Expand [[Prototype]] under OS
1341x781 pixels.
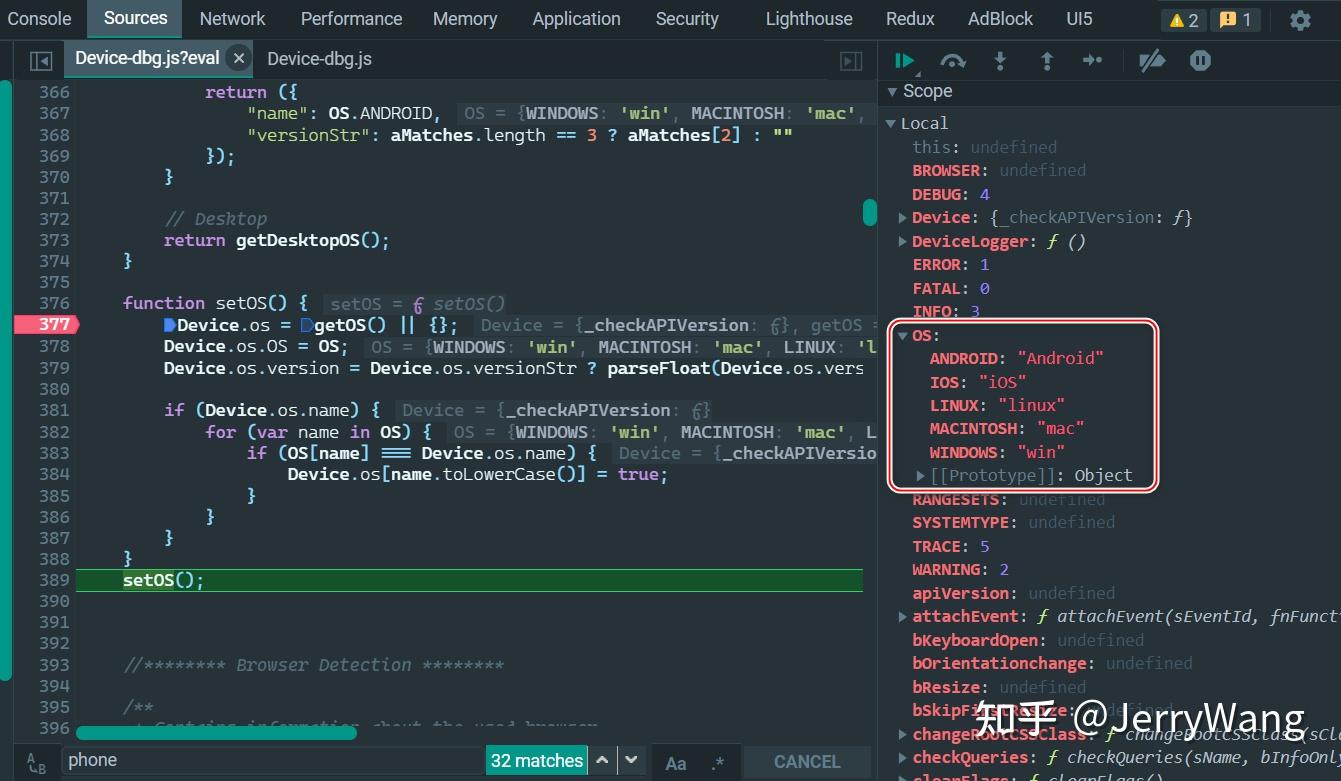coord(921,476)
